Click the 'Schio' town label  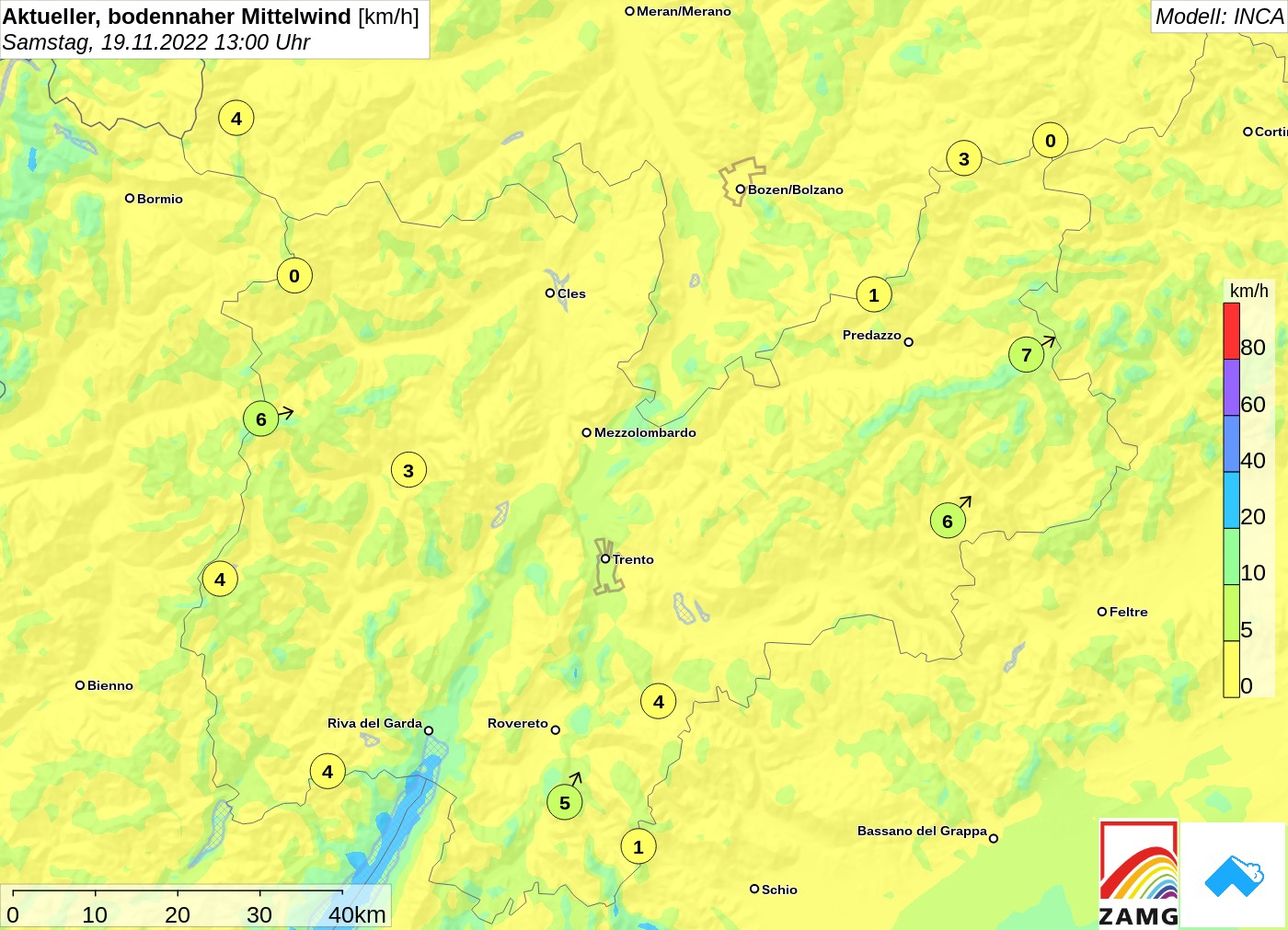(779, 890)
